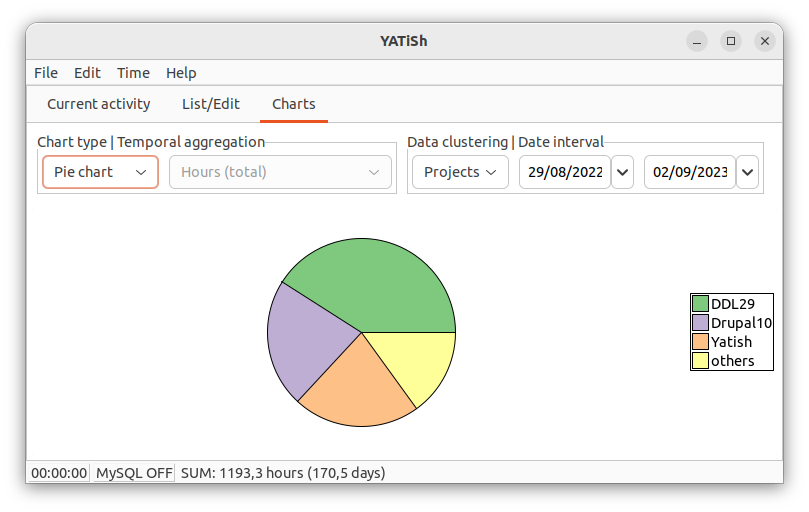Switch to the List/Edit tab
Screen dimensions: 809x512
click(x=211, y=104)
